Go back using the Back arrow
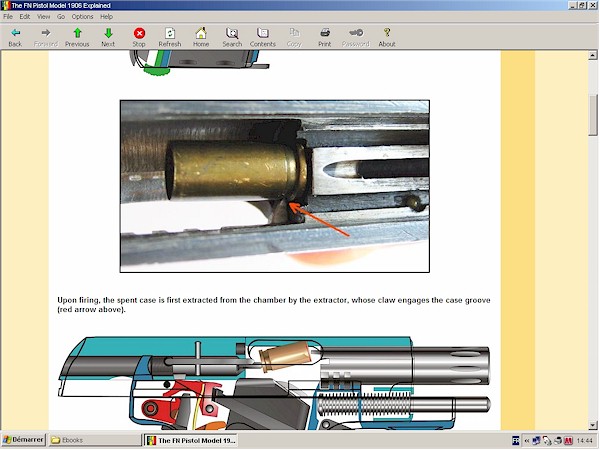Viewport: 600px width, 450px height. click(x=15, y=37)
